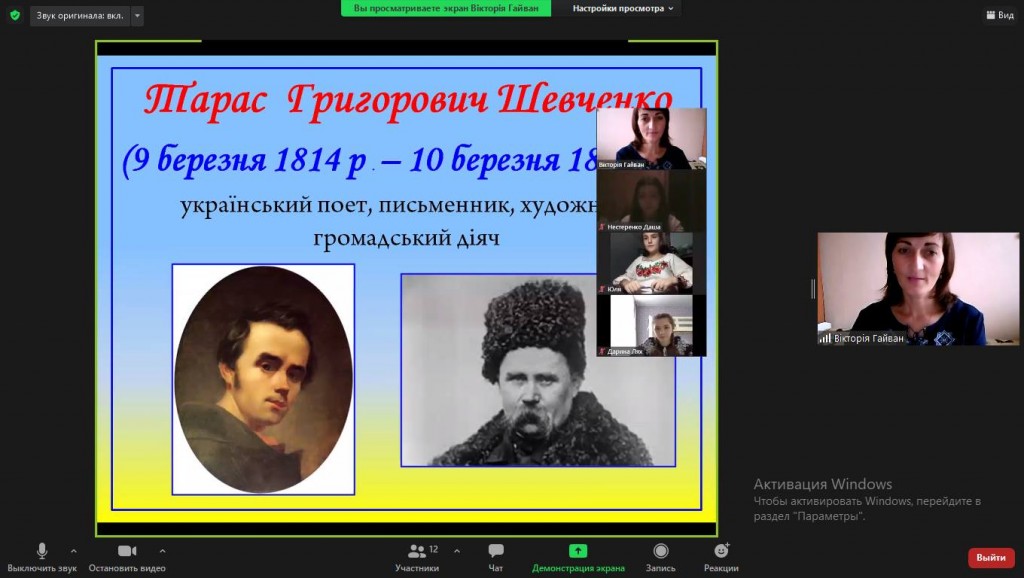Expand the arrow beside Participants

click(x=457, y=550)
